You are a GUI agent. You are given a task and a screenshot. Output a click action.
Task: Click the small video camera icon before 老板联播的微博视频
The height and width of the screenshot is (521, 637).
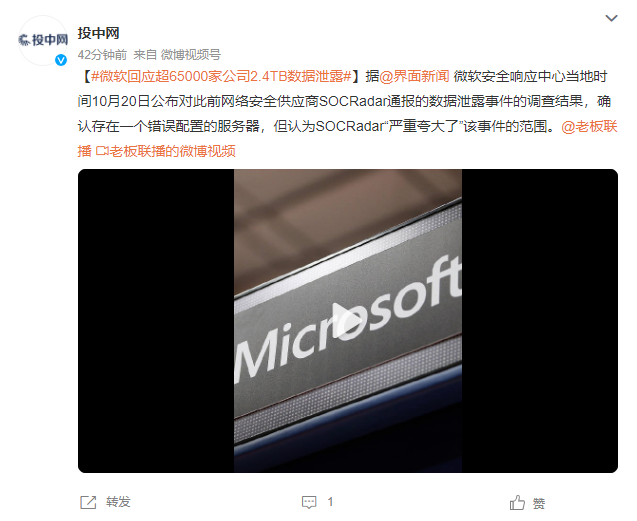[x=102, y=151]
